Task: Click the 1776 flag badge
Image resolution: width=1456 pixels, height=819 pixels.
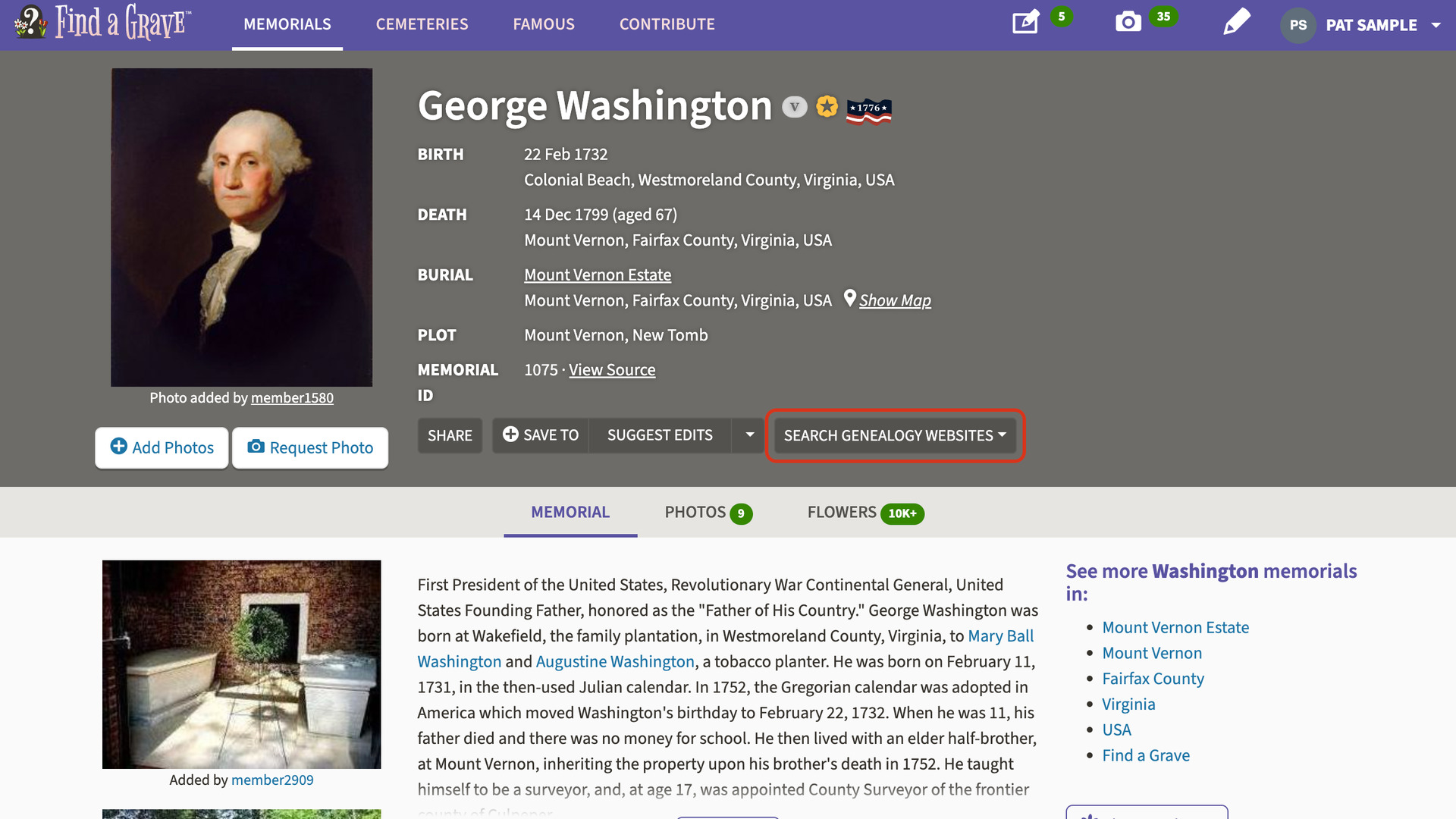Action: pyautogui.click(x=869, y=111)
